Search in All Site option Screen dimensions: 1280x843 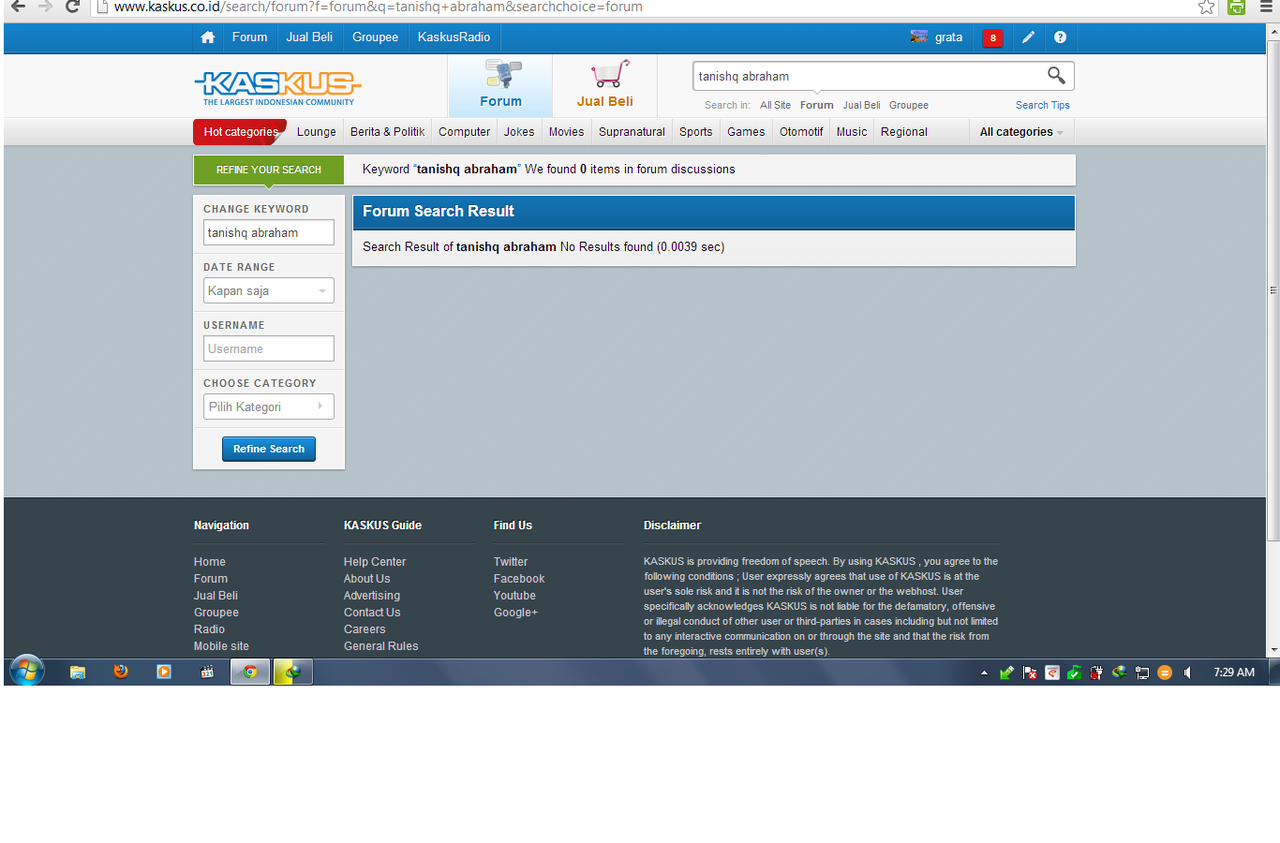[x=775, y=105]
